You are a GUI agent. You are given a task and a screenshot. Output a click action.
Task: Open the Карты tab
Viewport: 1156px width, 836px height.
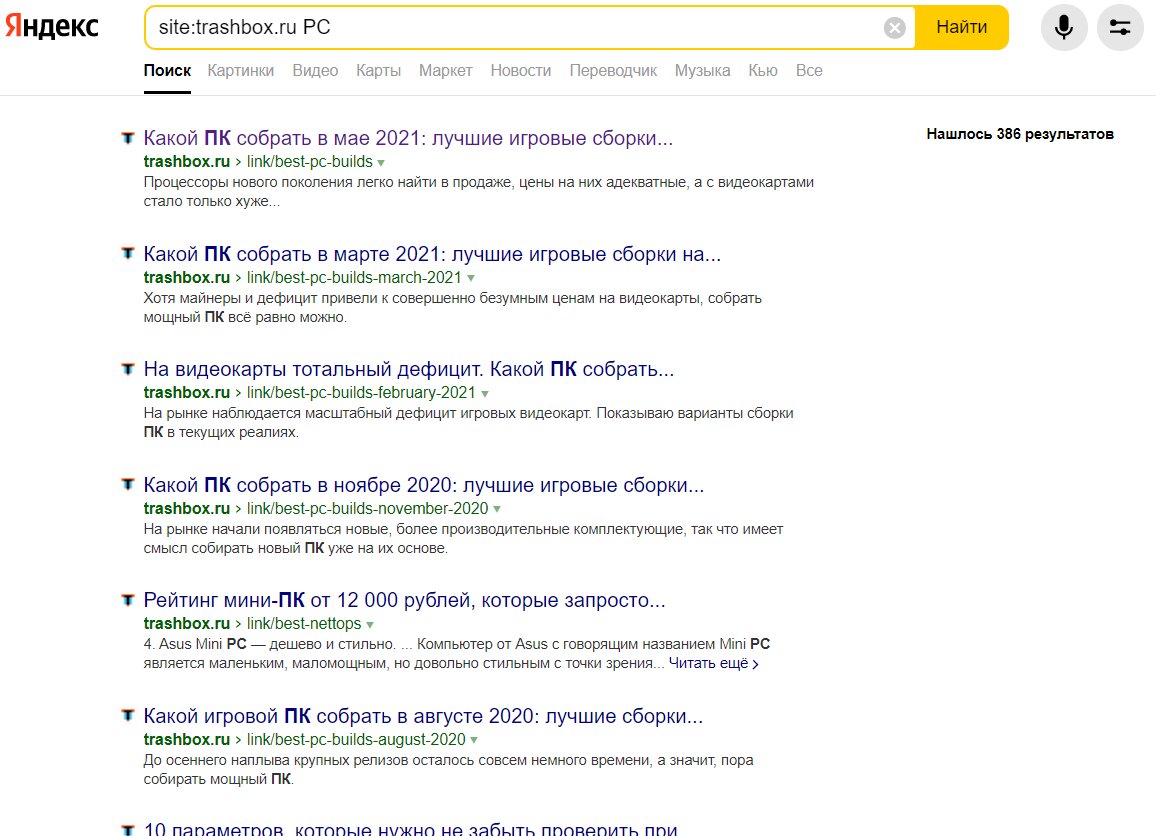click(x=378, y=70)
